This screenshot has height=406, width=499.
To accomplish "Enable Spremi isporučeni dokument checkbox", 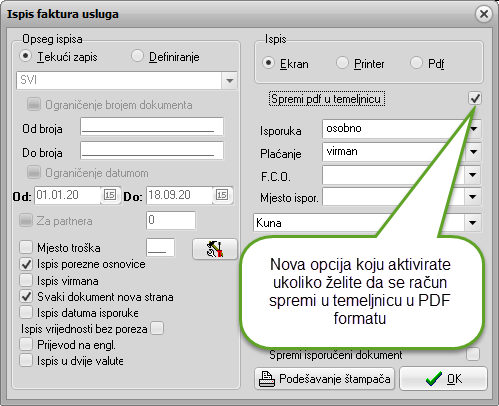I will coord(473,354).
